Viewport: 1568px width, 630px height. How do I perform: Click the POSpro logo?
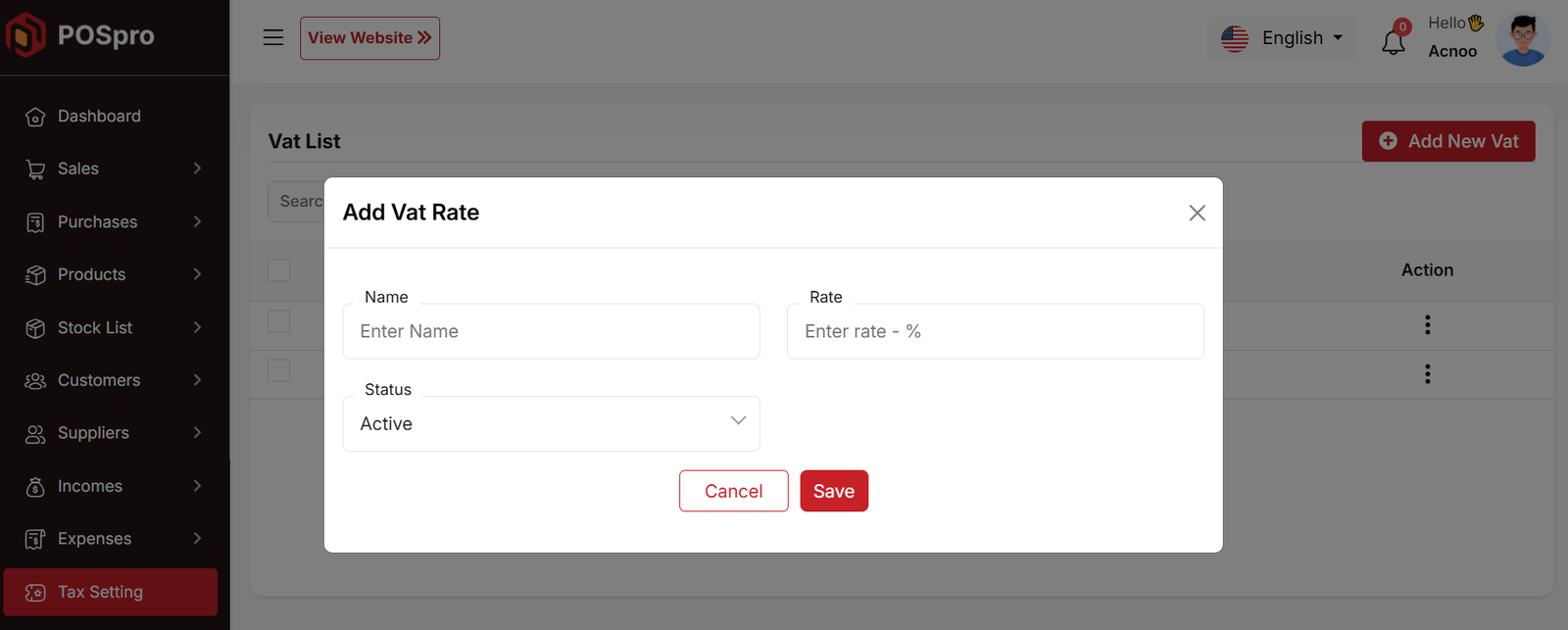click(x=80, y=35)
